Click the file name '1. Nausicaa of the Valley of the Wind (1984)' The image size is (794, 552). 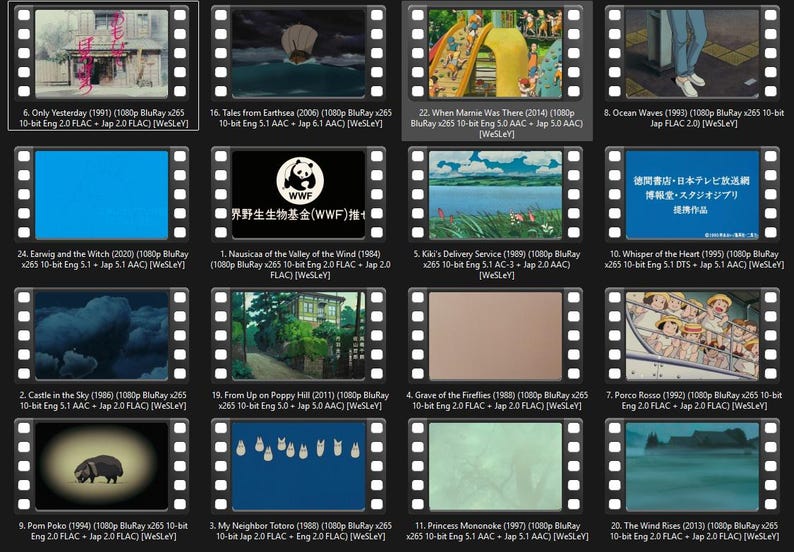tap(300, 264)
